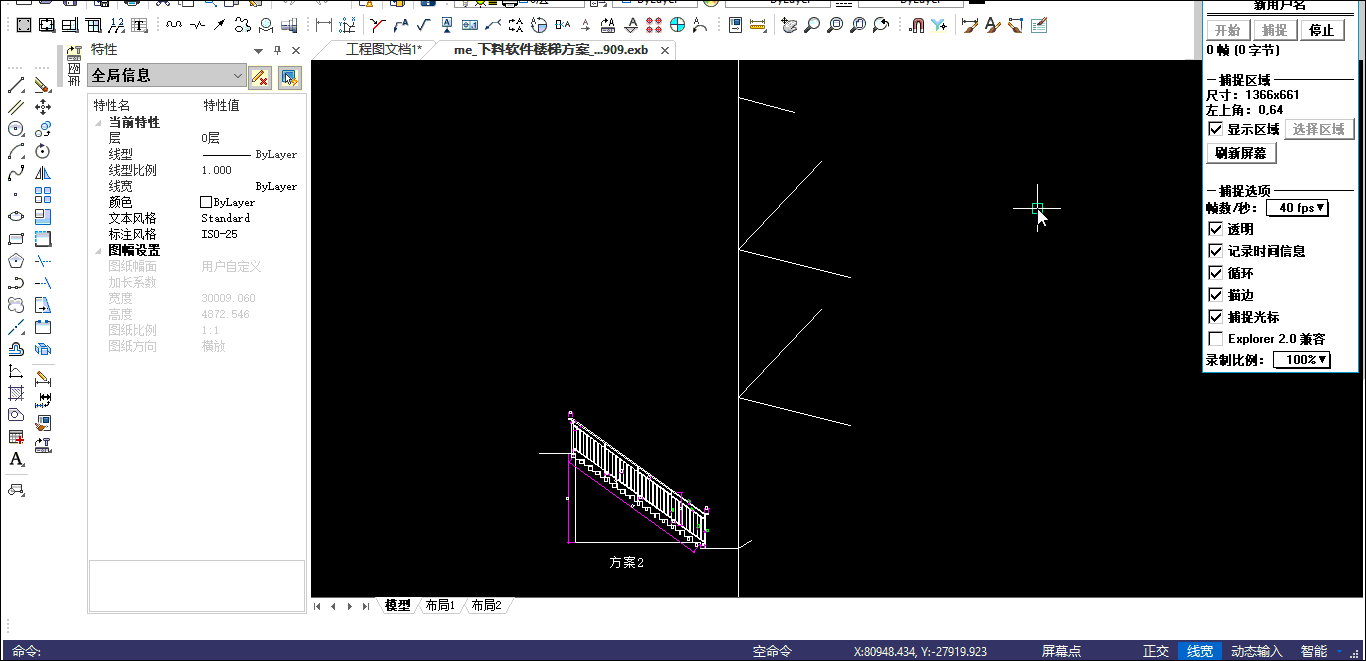Enable Explorer 2.0 兼容 checkbox

click(x=1216, y=339)
